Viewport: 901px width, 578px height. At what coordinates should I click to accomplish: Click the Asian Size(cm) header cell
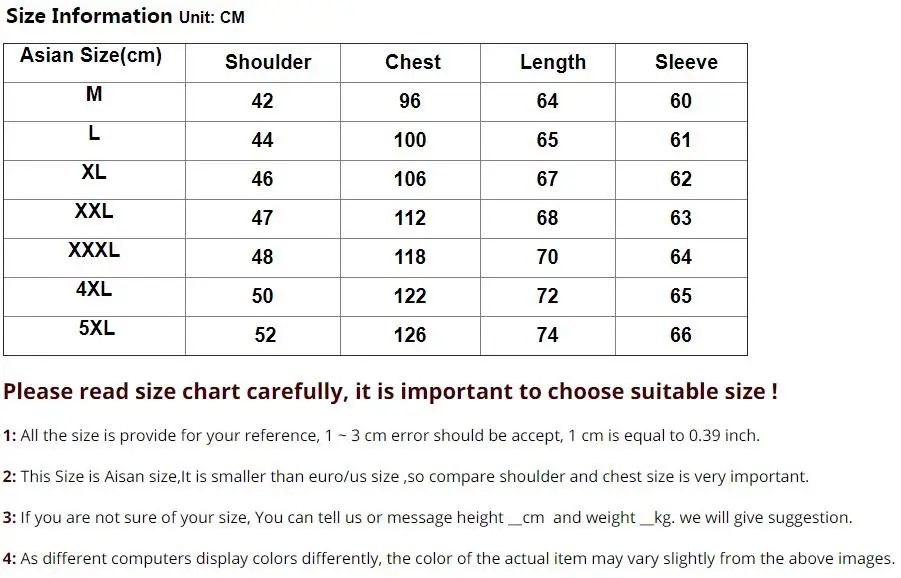(90, 55)
